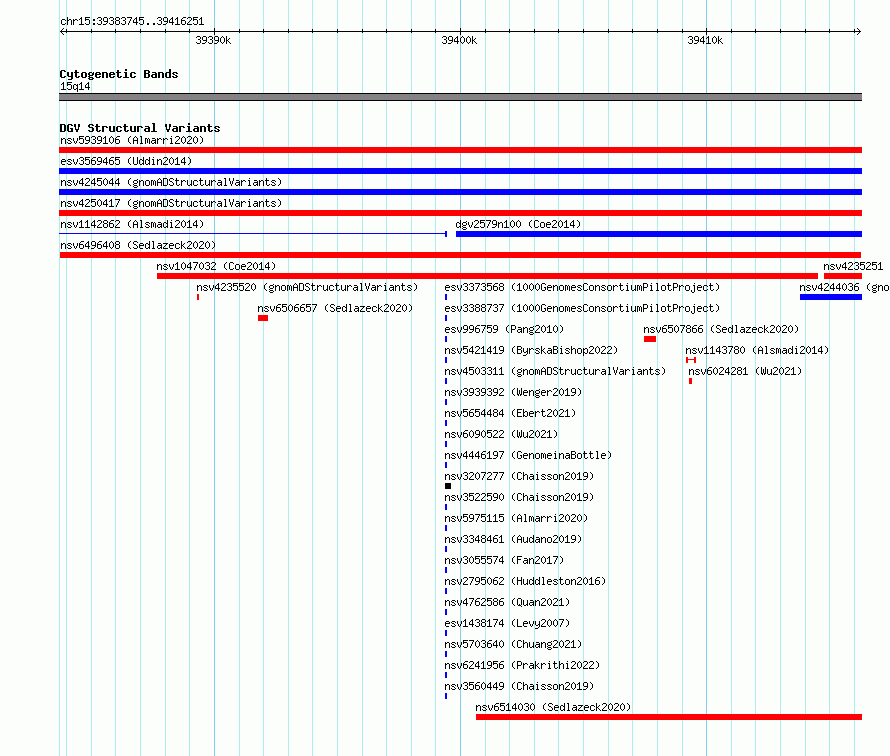Open nsv6496408 (Sedlazeck2020) variant label

click(x=138, y=245)
